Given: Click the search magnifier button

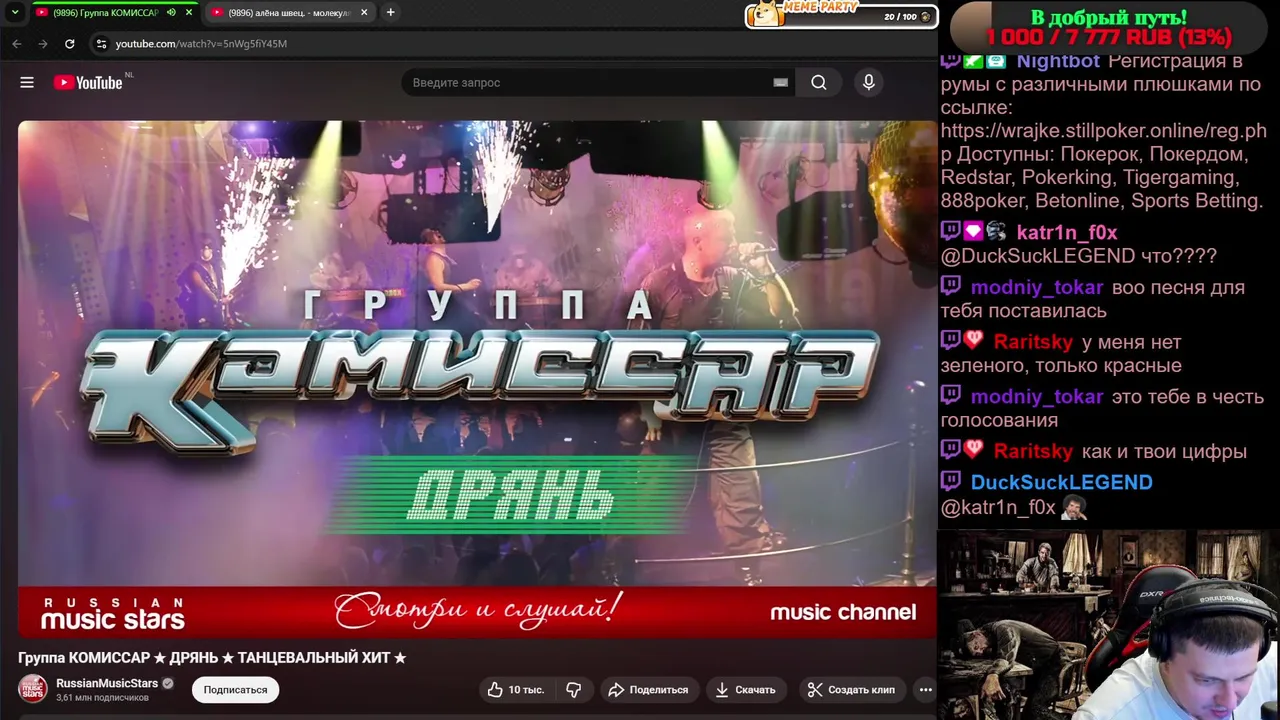Looking at the screenshot, I should tap(819, 83).
